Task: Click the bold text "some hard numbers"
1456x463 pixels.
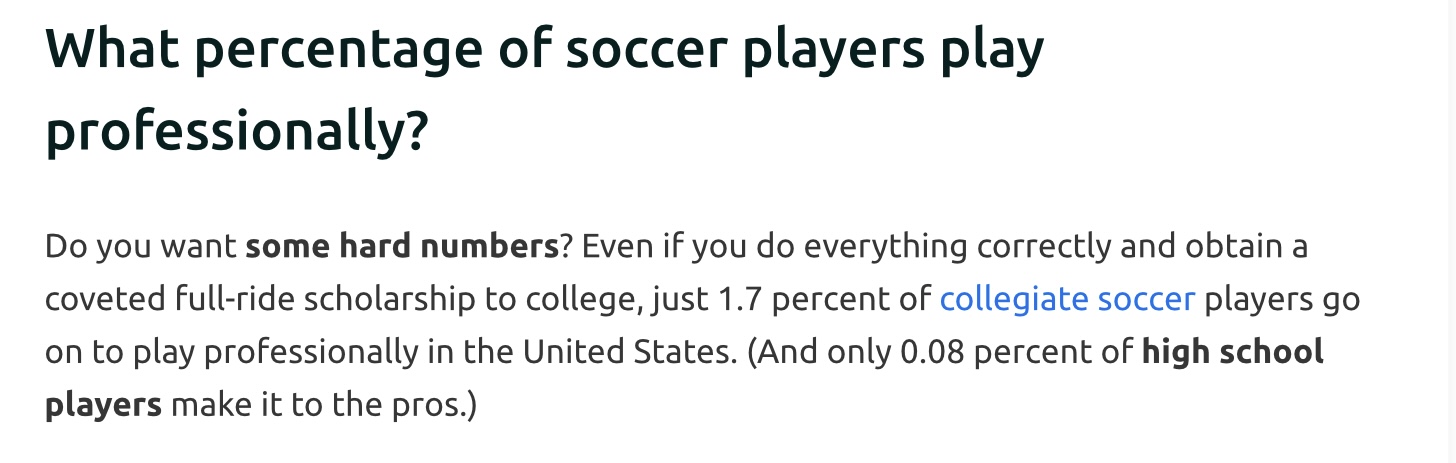Action: 402,246
